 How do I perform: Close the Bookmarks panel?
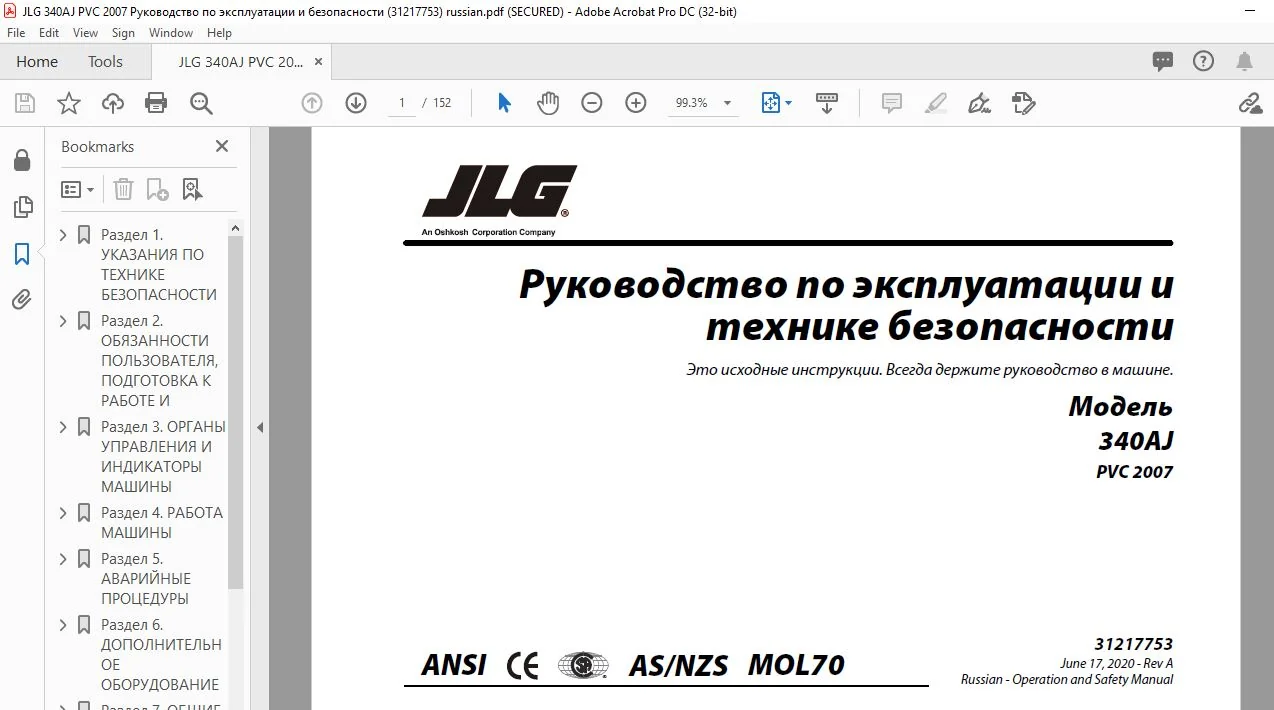coord(222,146)
